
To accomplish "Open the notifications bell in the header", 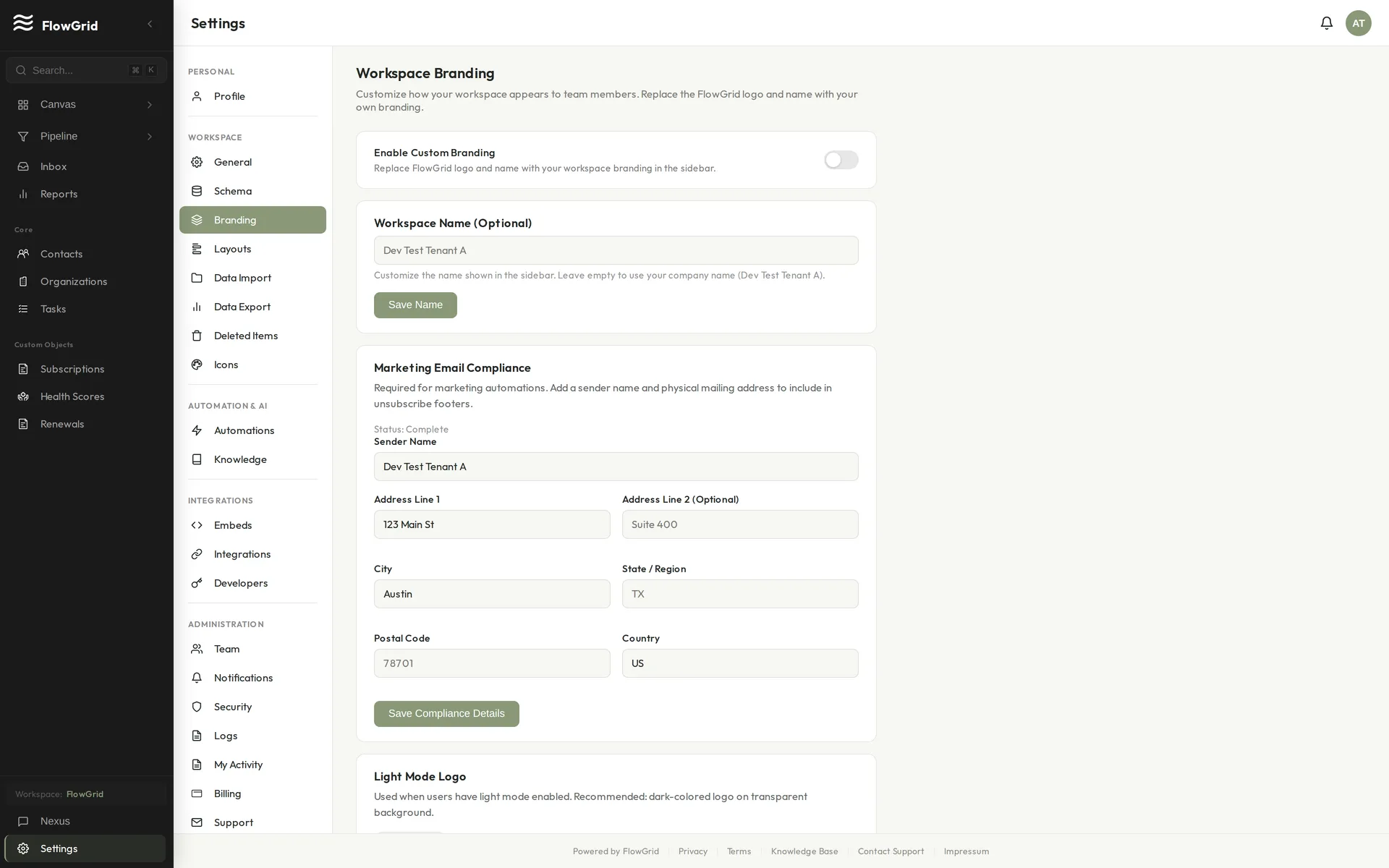I will click(1326, 23).
